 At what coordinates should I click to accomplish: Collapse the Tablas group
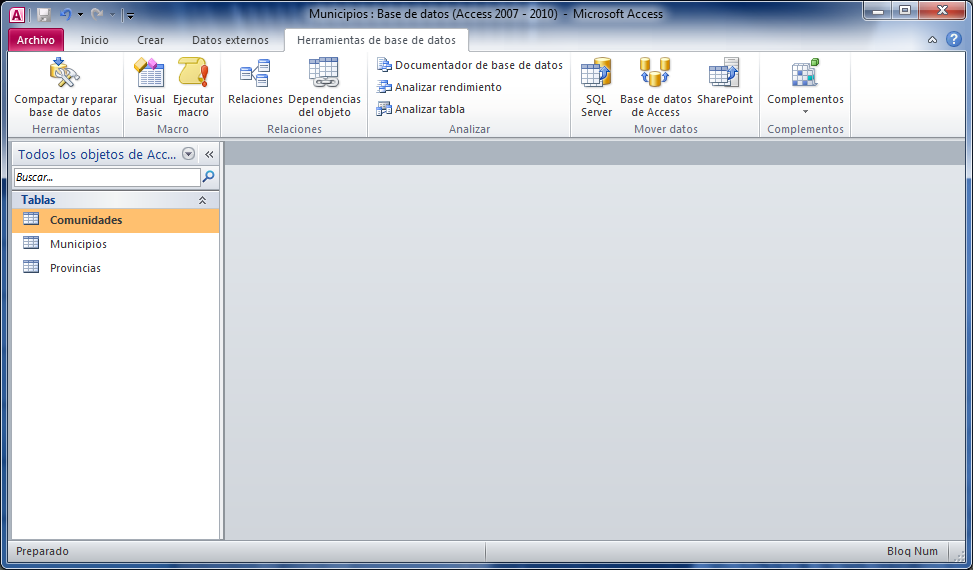(202, 200)
